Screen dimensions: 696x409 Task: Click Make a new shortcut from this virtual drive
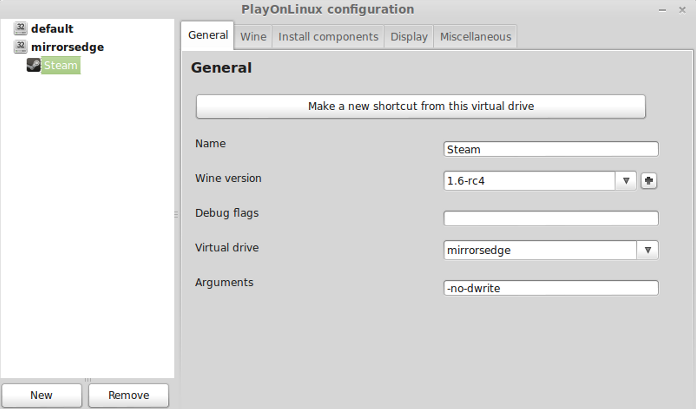(x=421, y=106)
